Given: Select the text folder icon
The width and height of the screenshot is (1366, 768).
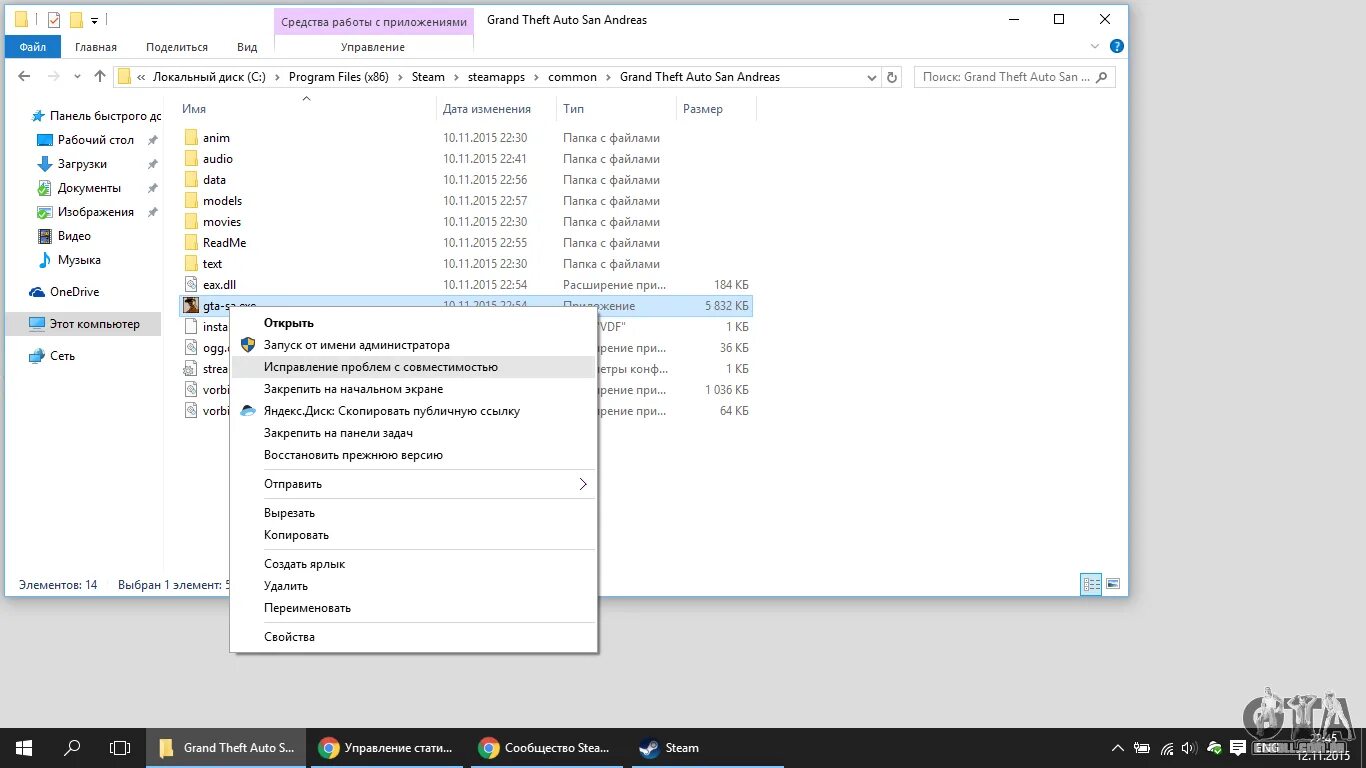Looking at the screenshot, I should tap(191, 264).
